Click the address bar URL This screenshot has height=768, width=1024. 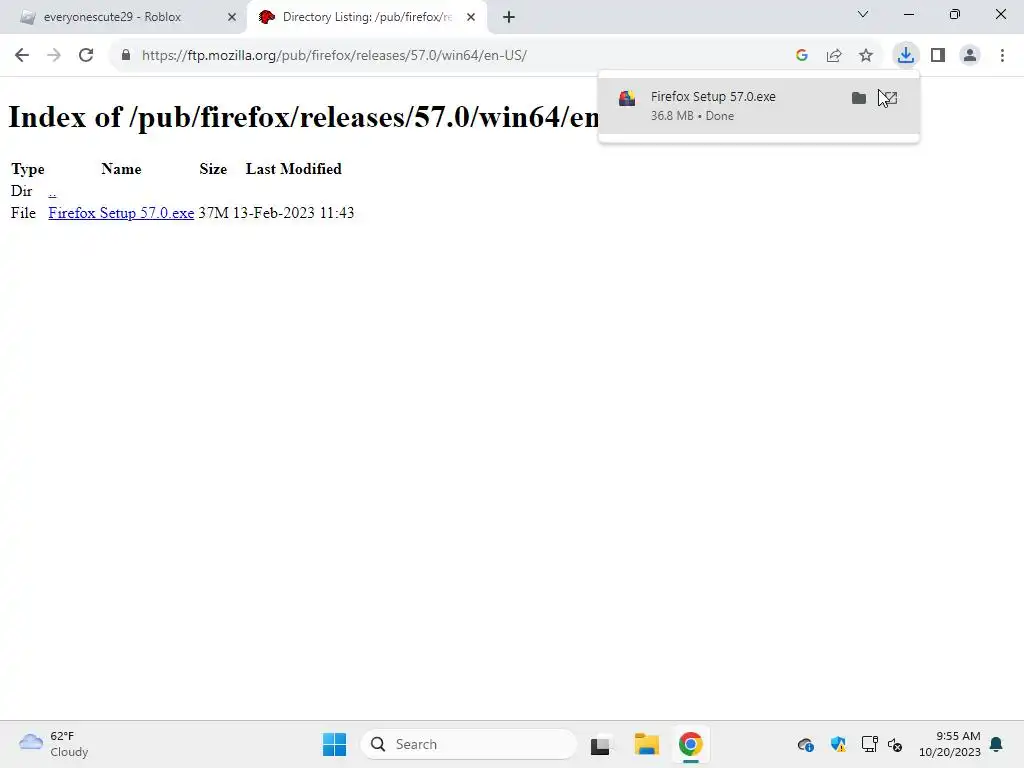[334, 56]
